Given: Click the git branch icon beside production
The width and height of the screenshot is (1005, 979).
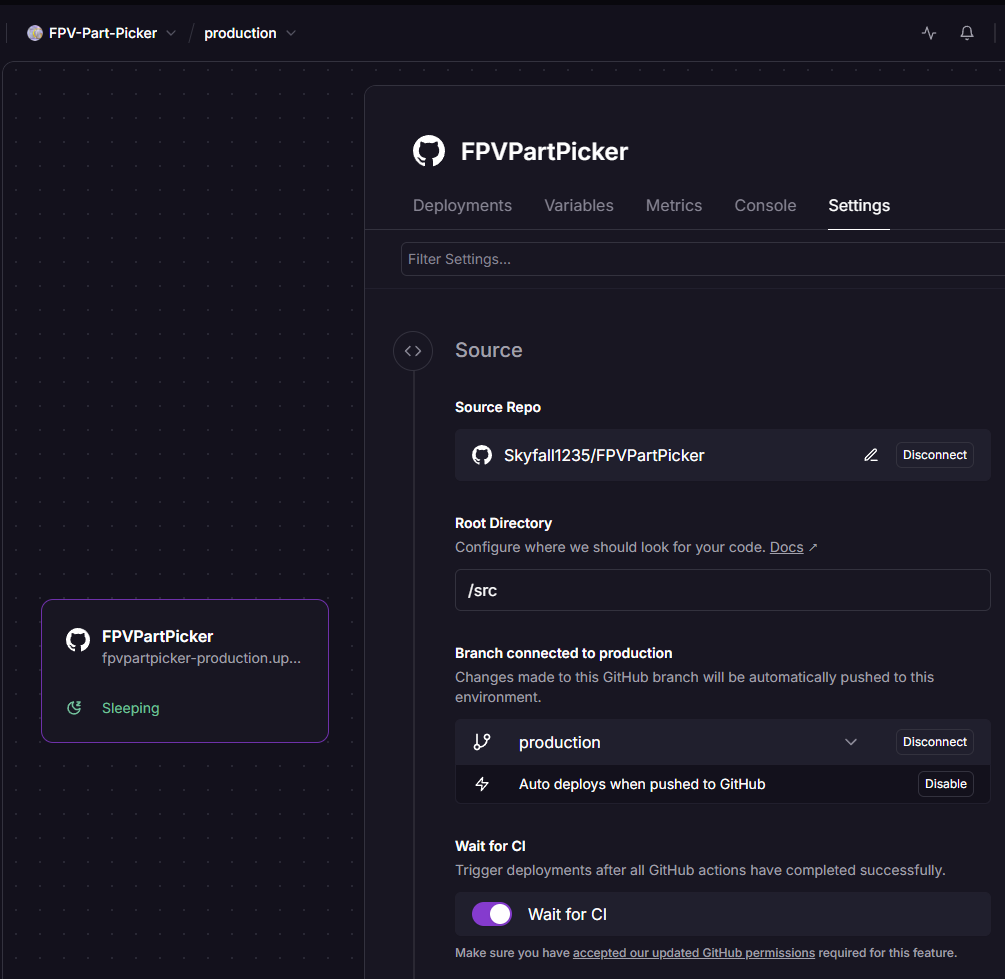Looking at the screenshot, I should coord(482,742).
